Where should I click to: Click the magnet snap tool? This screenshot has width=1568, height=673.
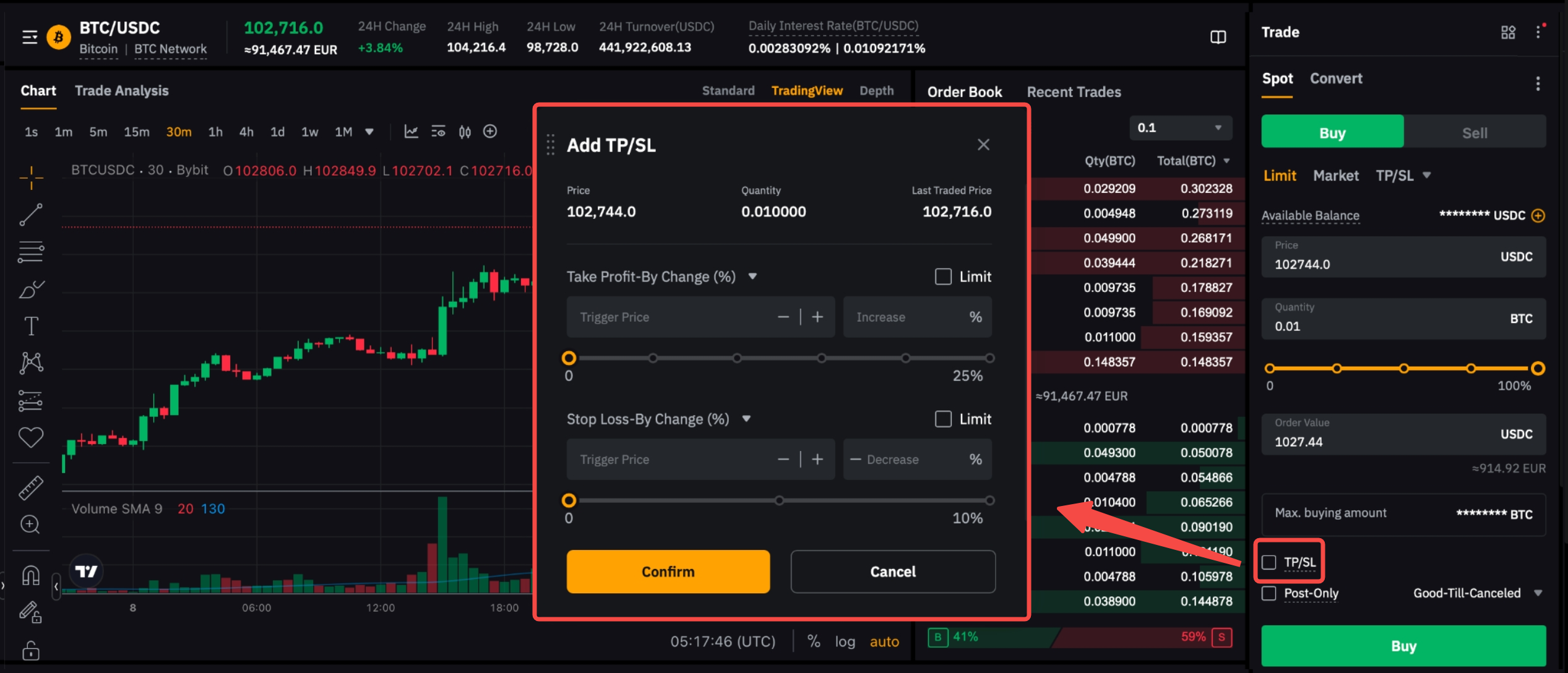pos(30,575)
